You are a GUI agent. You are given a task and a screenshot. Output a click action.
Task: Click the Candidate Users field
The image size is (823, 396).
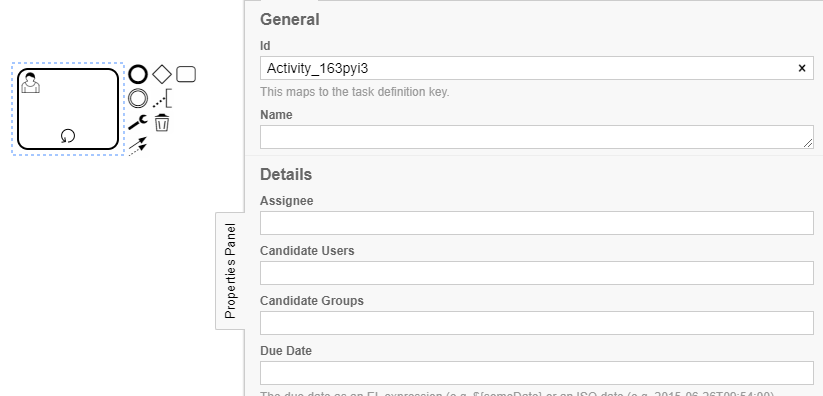point(536,273)
